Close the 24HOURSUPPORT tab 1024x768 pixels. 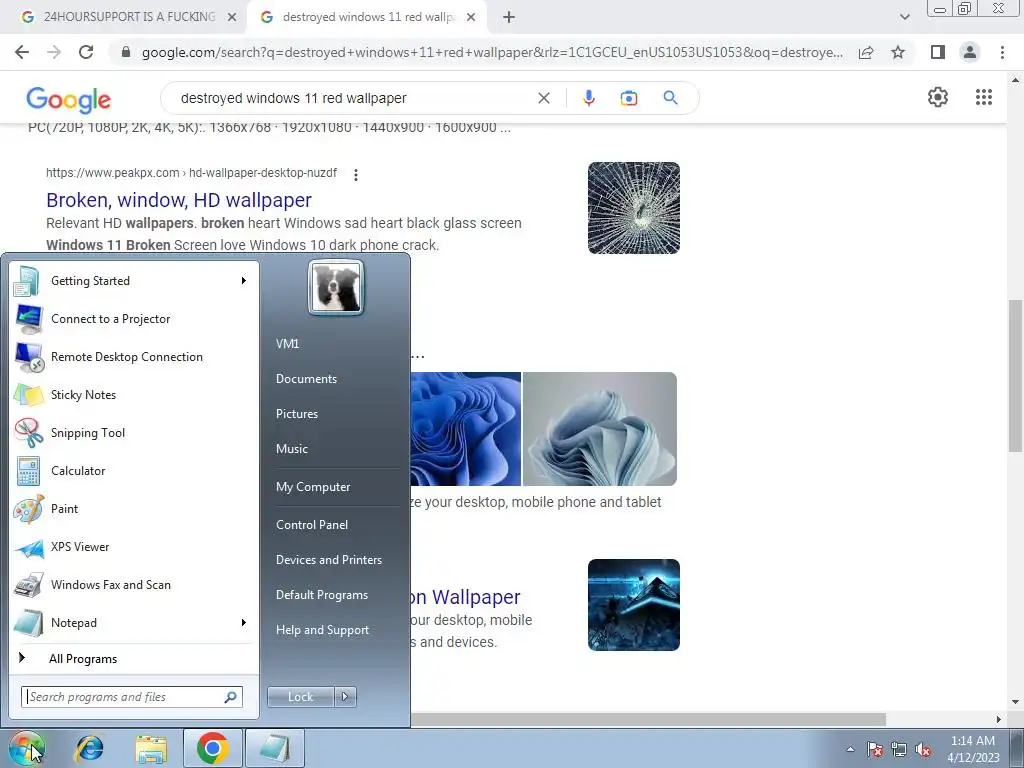pyautogui.click(x=232, y=18)
